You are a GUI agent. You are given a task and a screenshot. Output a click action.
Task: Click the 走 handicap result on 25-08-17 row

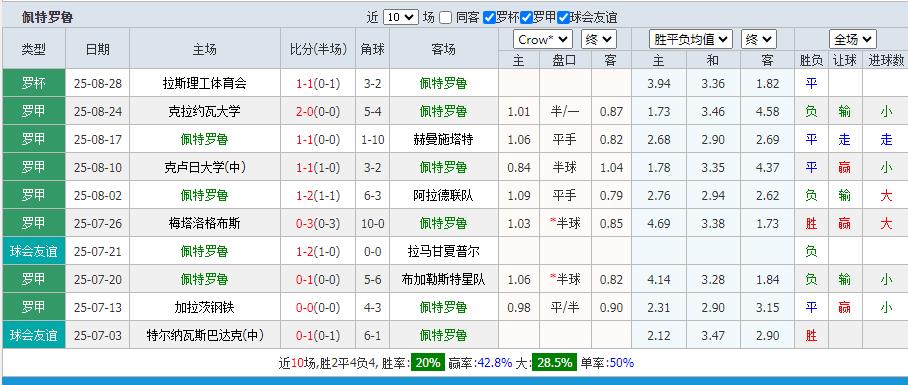coord(844,140)
